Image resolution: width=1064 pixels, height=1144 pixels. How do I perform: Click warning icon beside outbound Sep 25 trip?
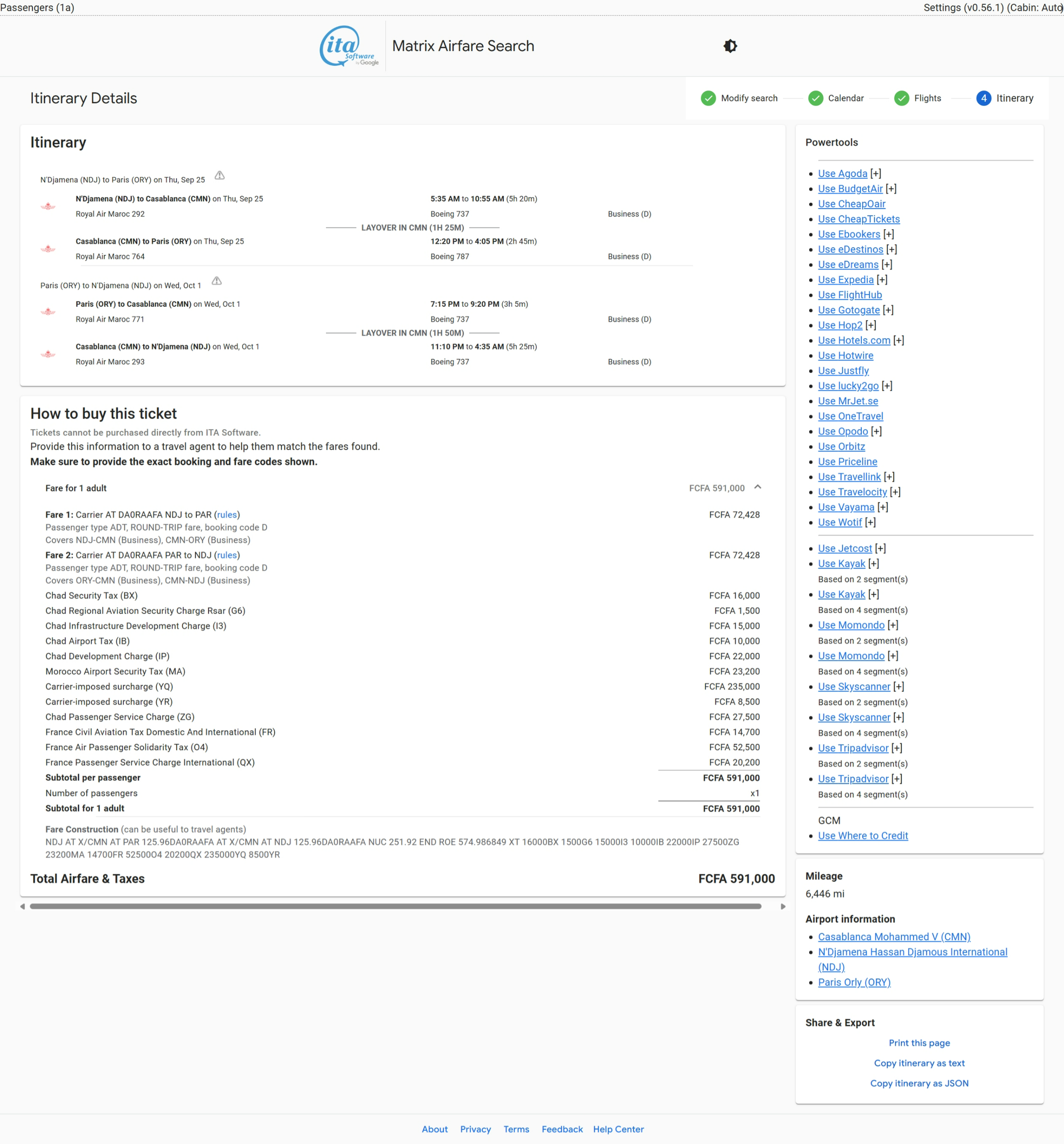click(219, 176)
